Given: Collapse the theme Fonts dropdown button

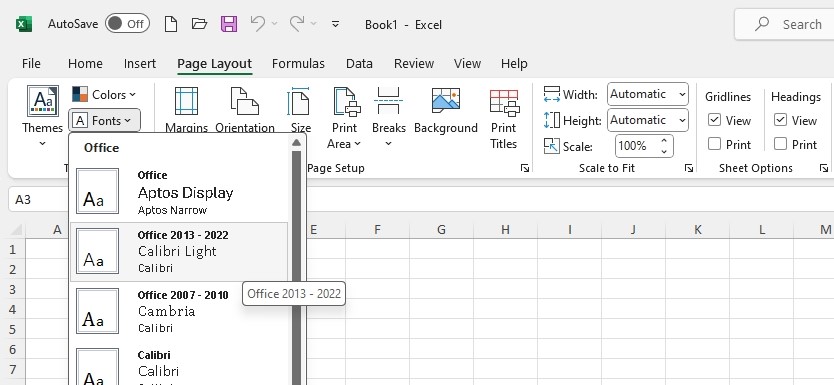Looking at the screenshot, I should pyautogui.click(x=104, y=121).
